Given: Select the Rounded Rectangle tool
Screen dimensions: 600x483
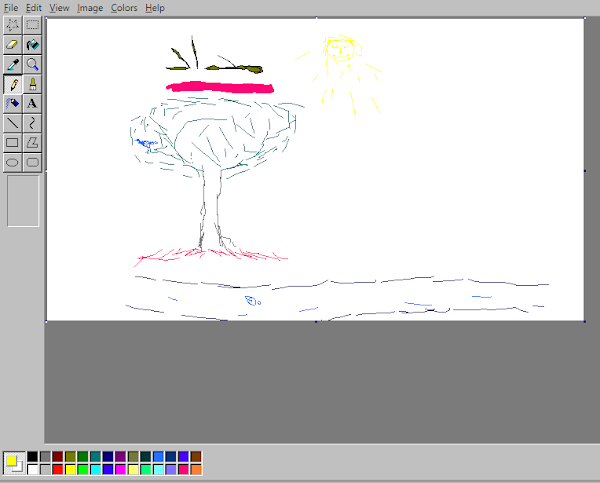Looking at the screenshot, I should (x=33, y=163).
